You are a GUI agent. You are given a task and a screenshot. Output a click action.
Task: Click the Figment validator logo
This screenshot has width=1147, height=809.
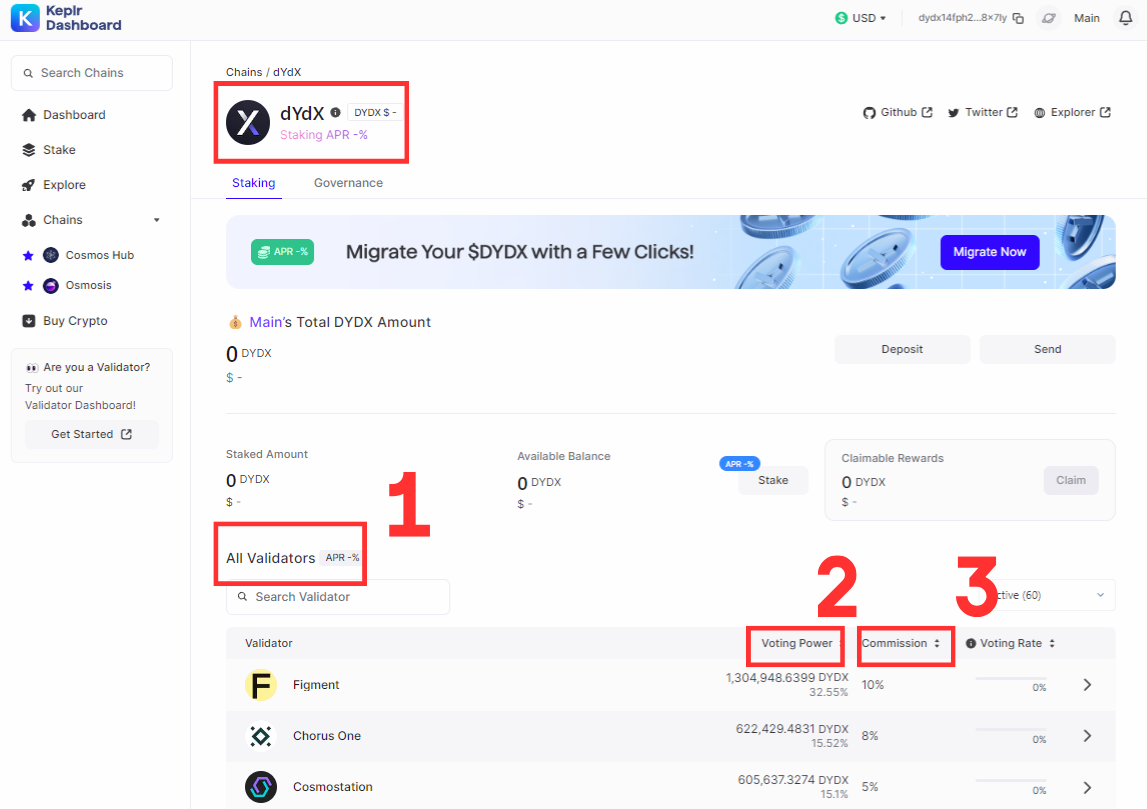point(261,685)
